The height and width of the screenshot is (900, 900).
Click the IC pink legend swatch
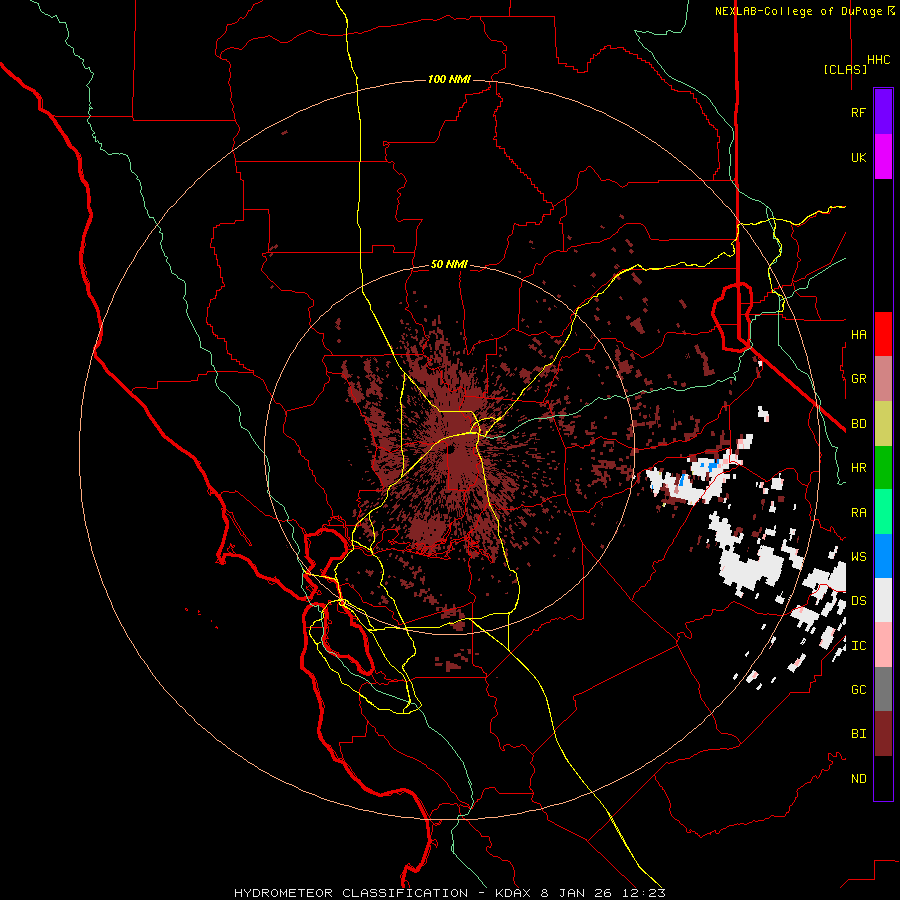[x=883, y=645]
